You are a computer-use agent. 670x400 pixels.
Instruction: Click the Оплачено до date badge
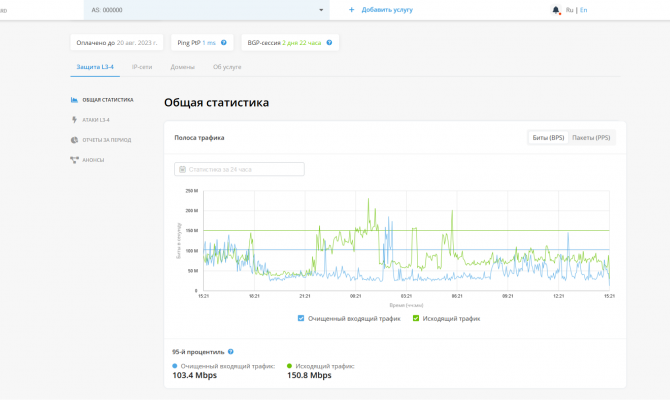pos(117,43)
